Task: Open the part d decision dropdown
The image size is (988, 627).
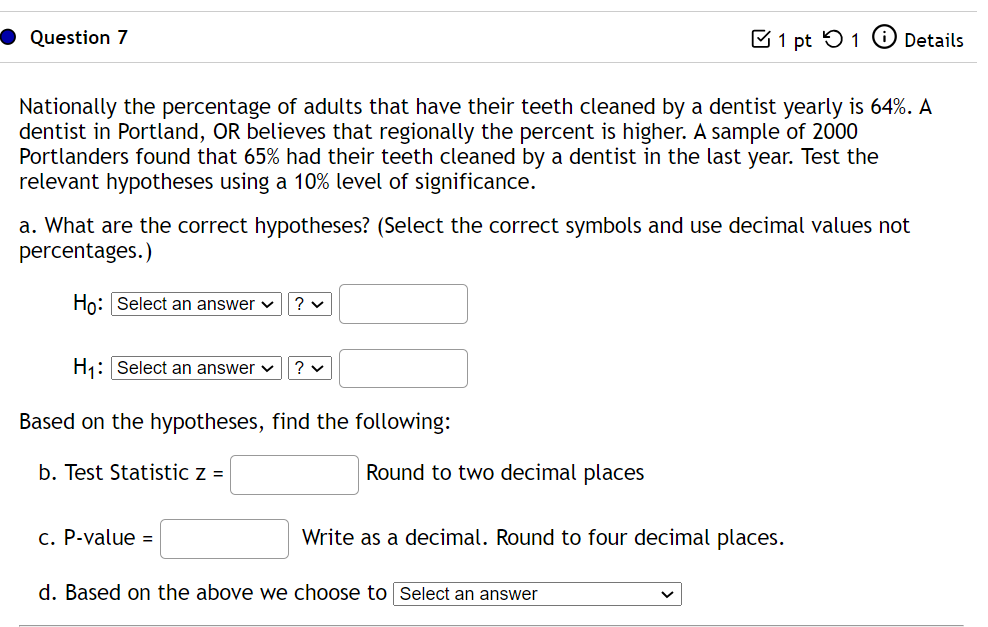Action: [537, 594]
